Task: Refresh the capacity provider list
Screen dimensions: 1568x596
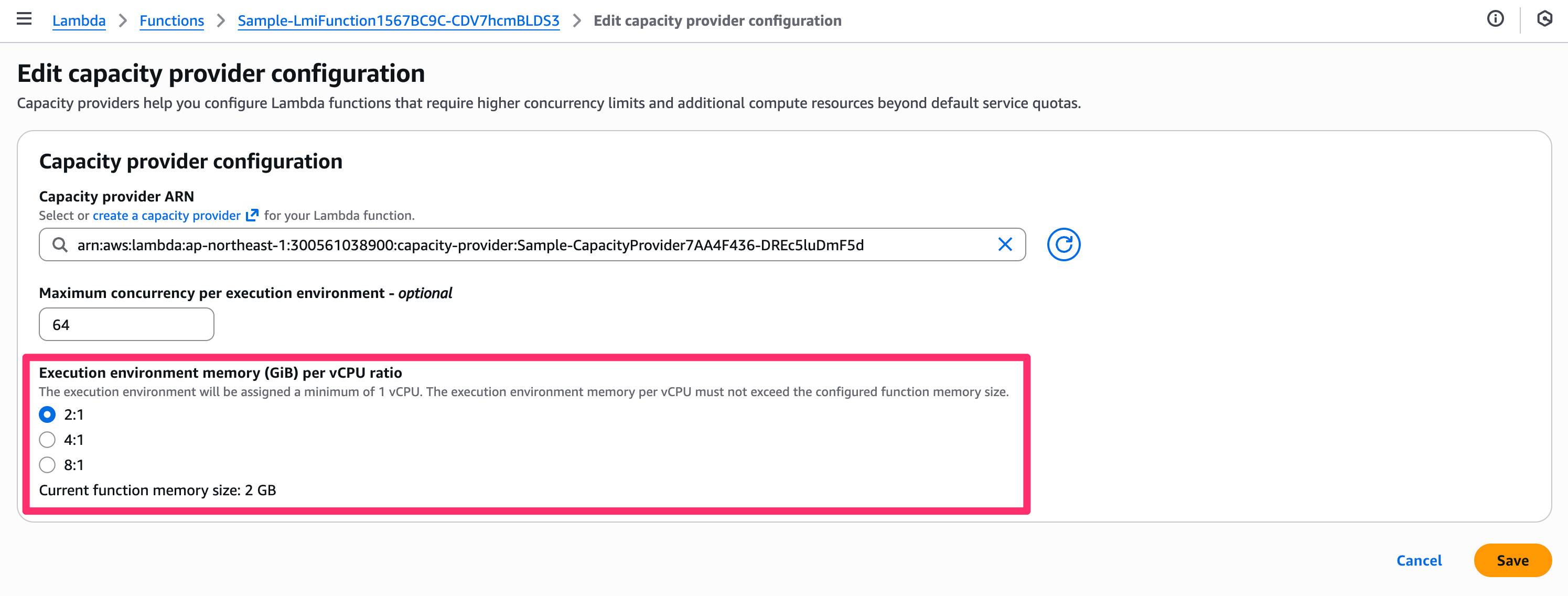Action: pyautogui.click(x=1063, y=244)
